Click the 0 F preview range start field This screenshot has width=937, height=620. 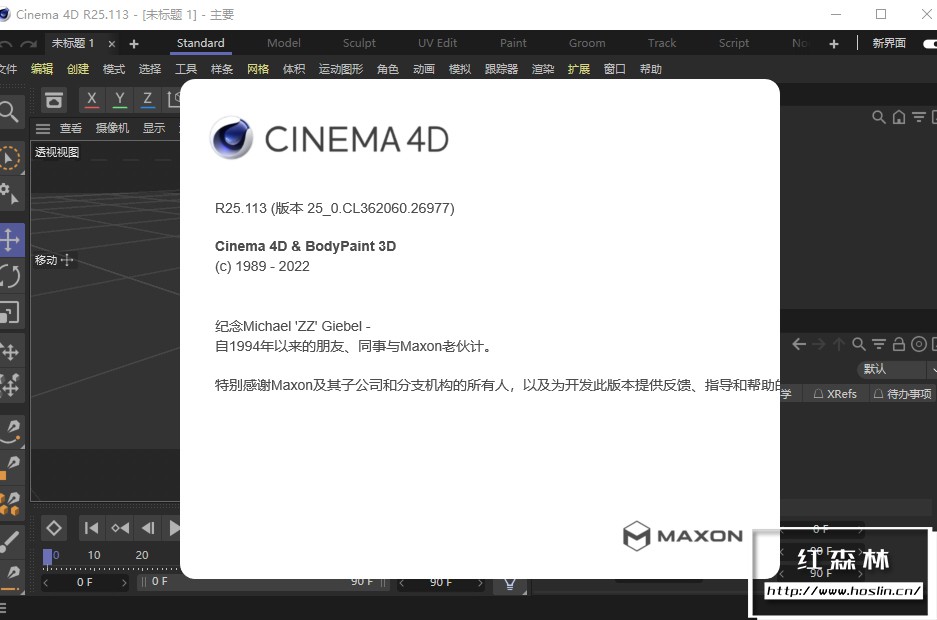160,582
